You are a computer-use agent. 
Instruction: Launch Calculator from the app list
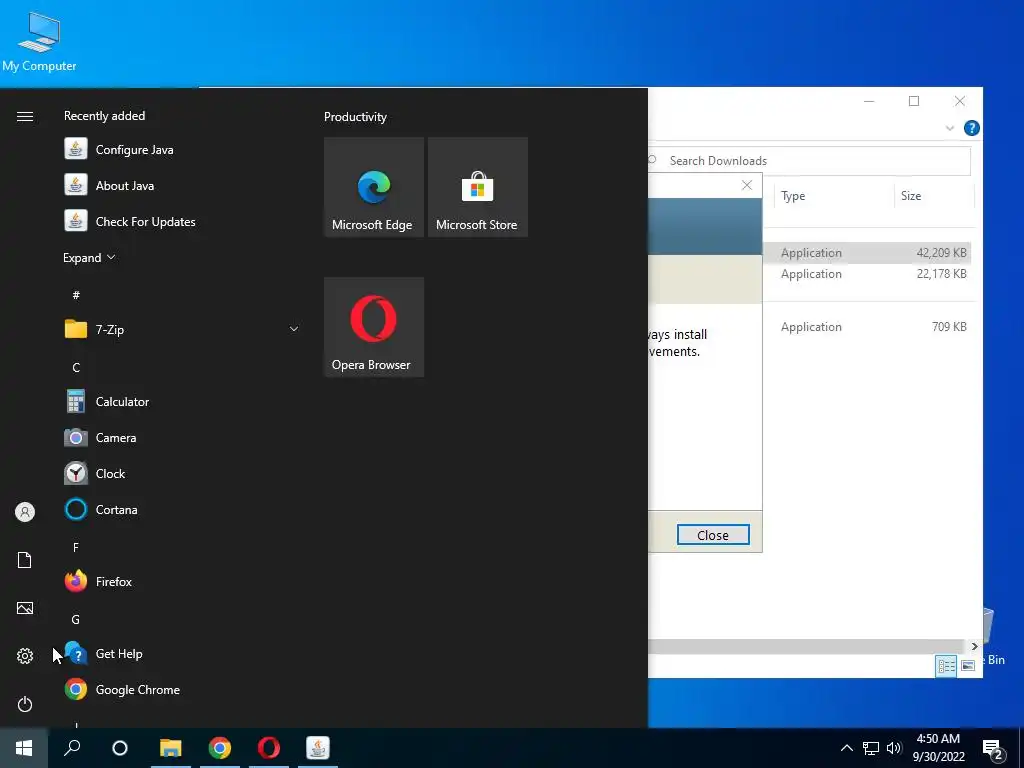pyautogui.click(x=183, y=402)
